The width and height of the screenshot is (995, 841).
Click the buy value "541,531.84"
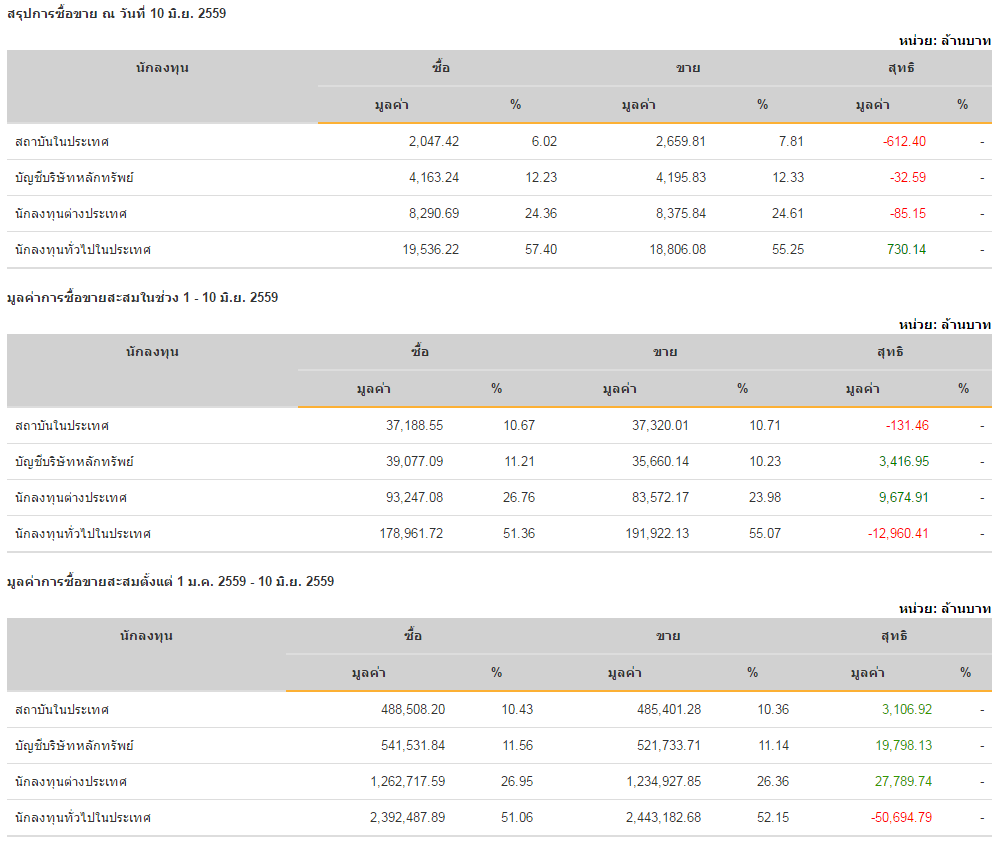(x=413, y=746)
